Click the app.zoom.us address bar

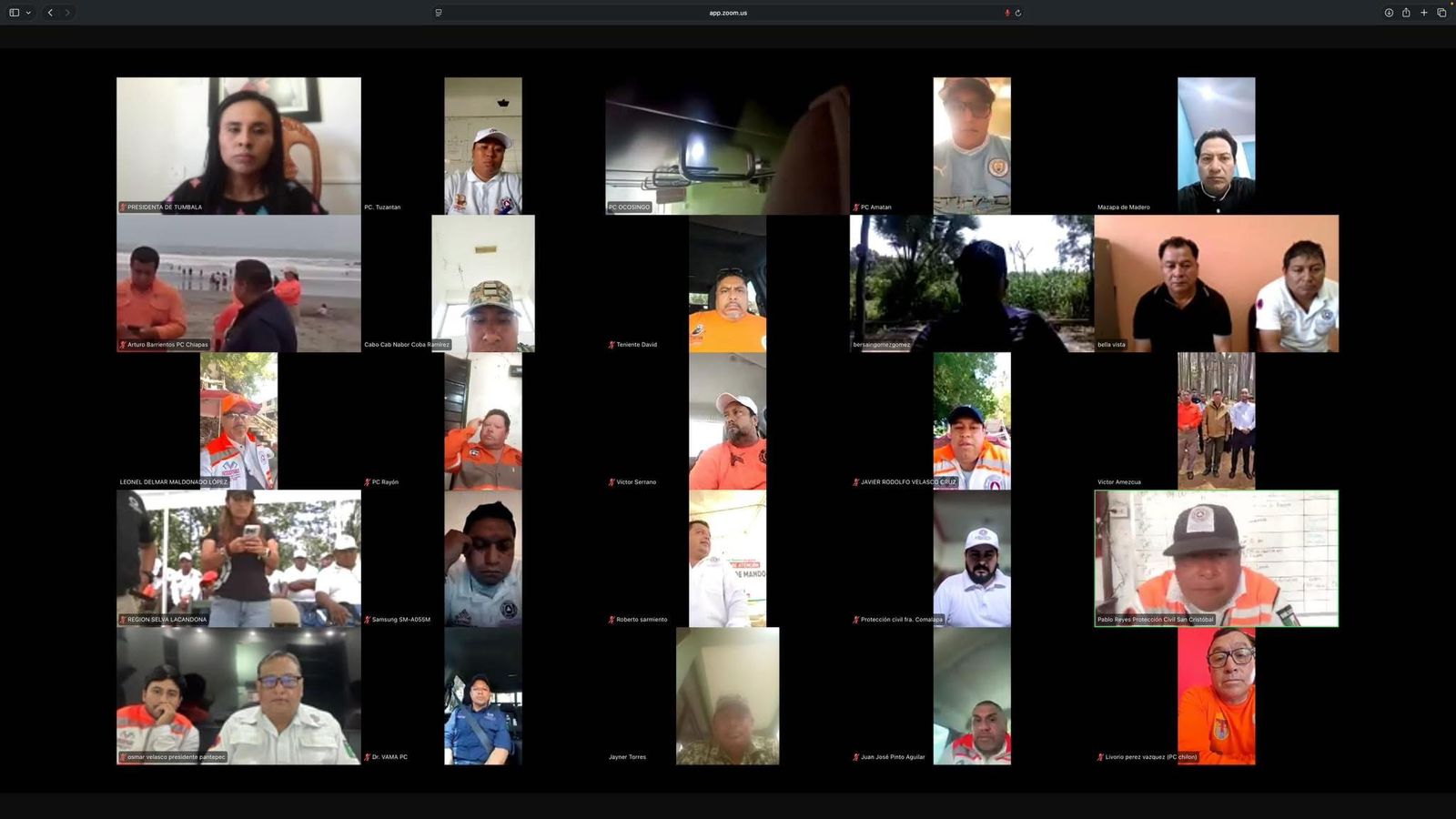pos(728,13)
